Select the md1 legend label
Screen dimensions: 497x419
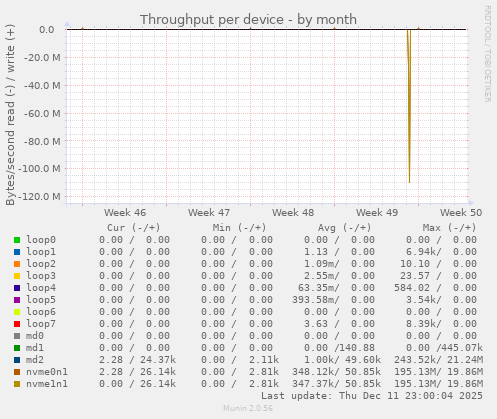pyautogui.click(x=35, y=348)
